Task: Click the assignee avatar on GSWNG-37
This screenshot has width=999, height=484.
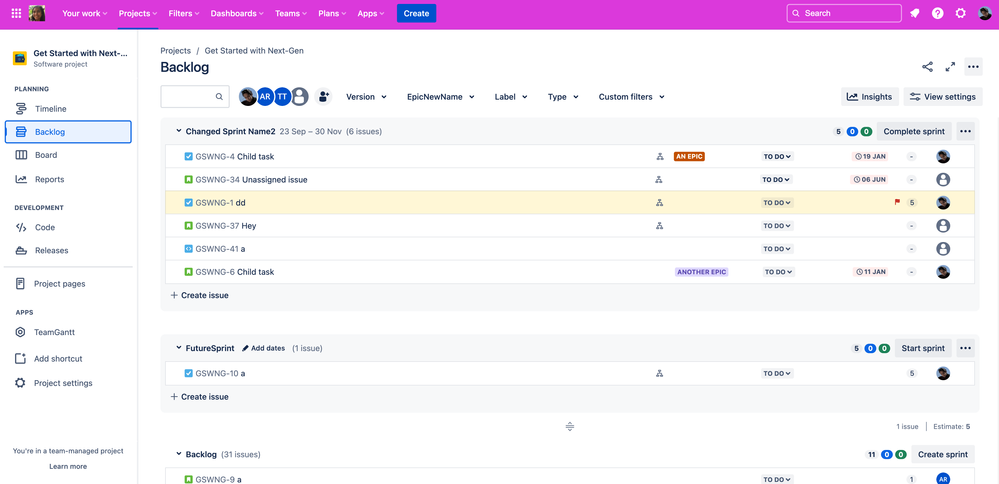Action: [x=943, y=225]
